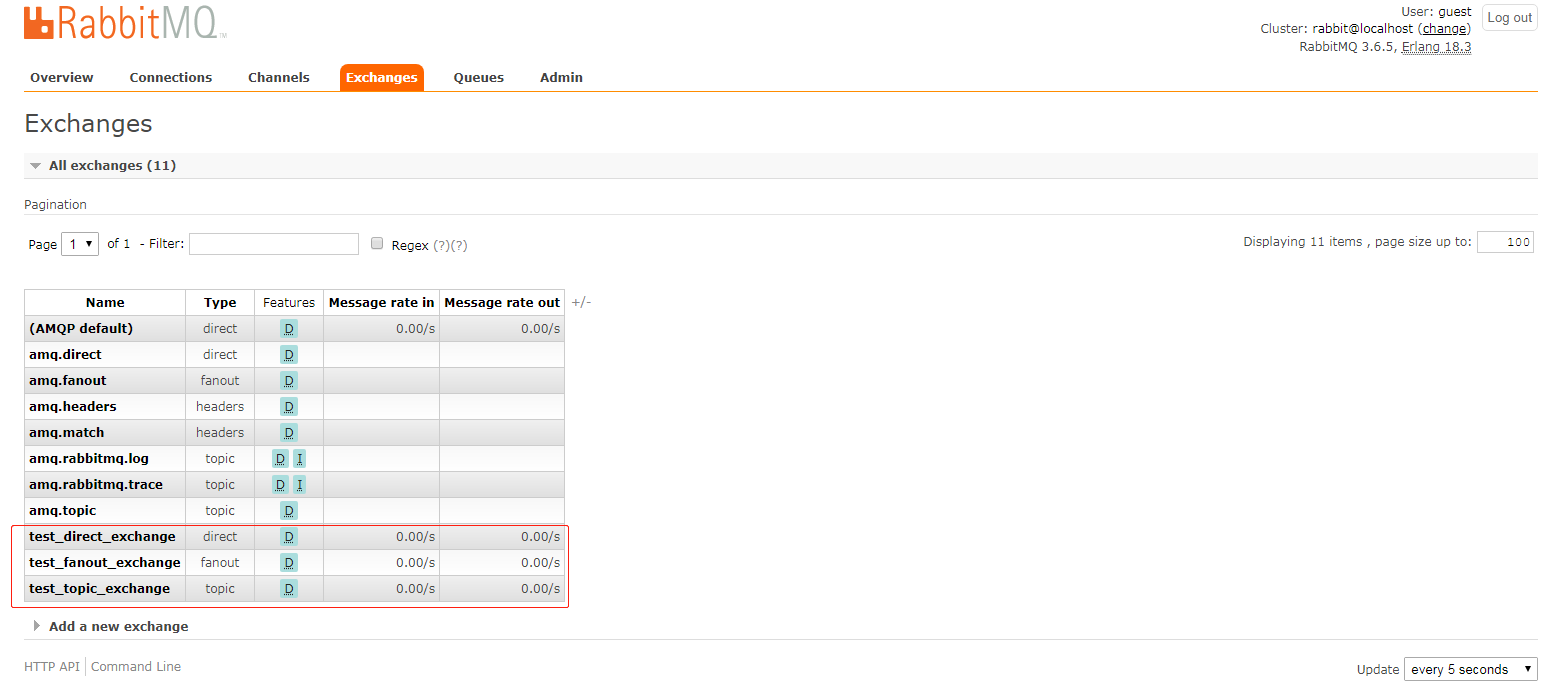Open the test_fanout_exchange exchange
Viewport: 1558px width, 695px height.
click(x=105, y=563)
